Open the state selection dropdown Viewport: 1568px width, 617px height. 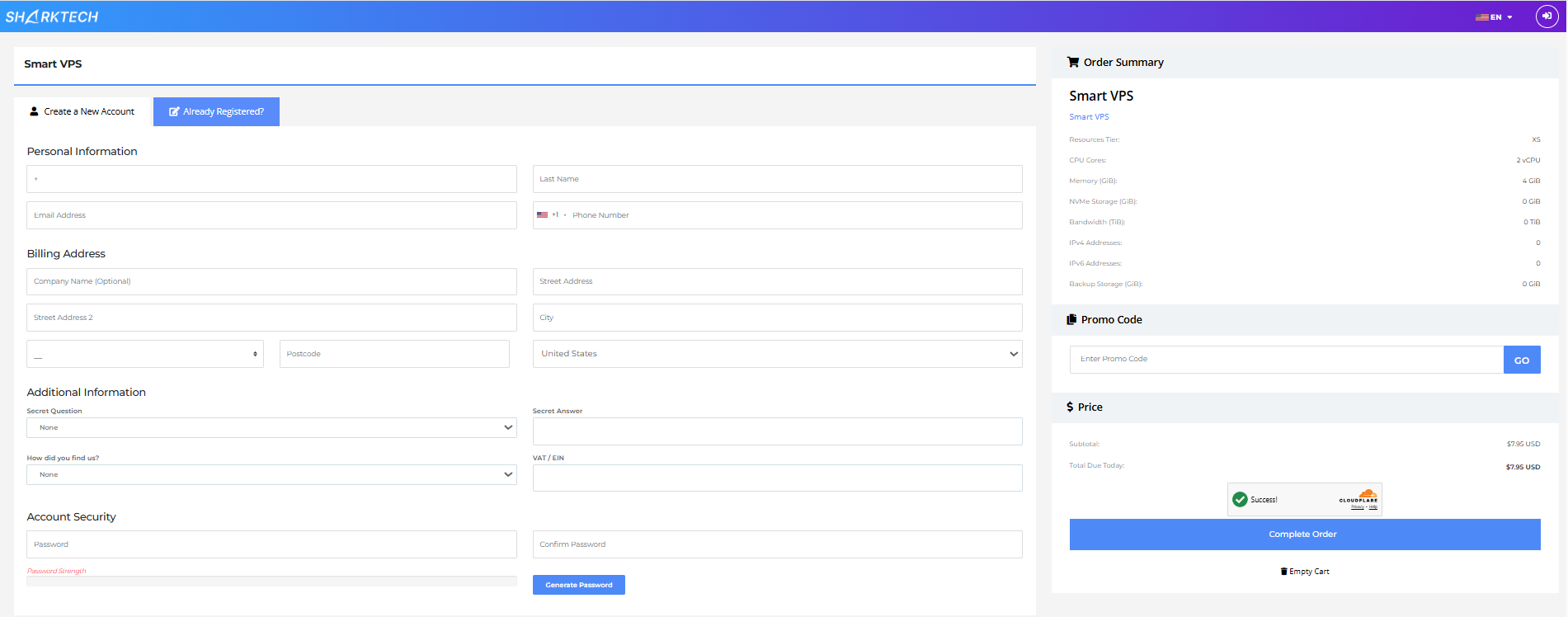145,354
